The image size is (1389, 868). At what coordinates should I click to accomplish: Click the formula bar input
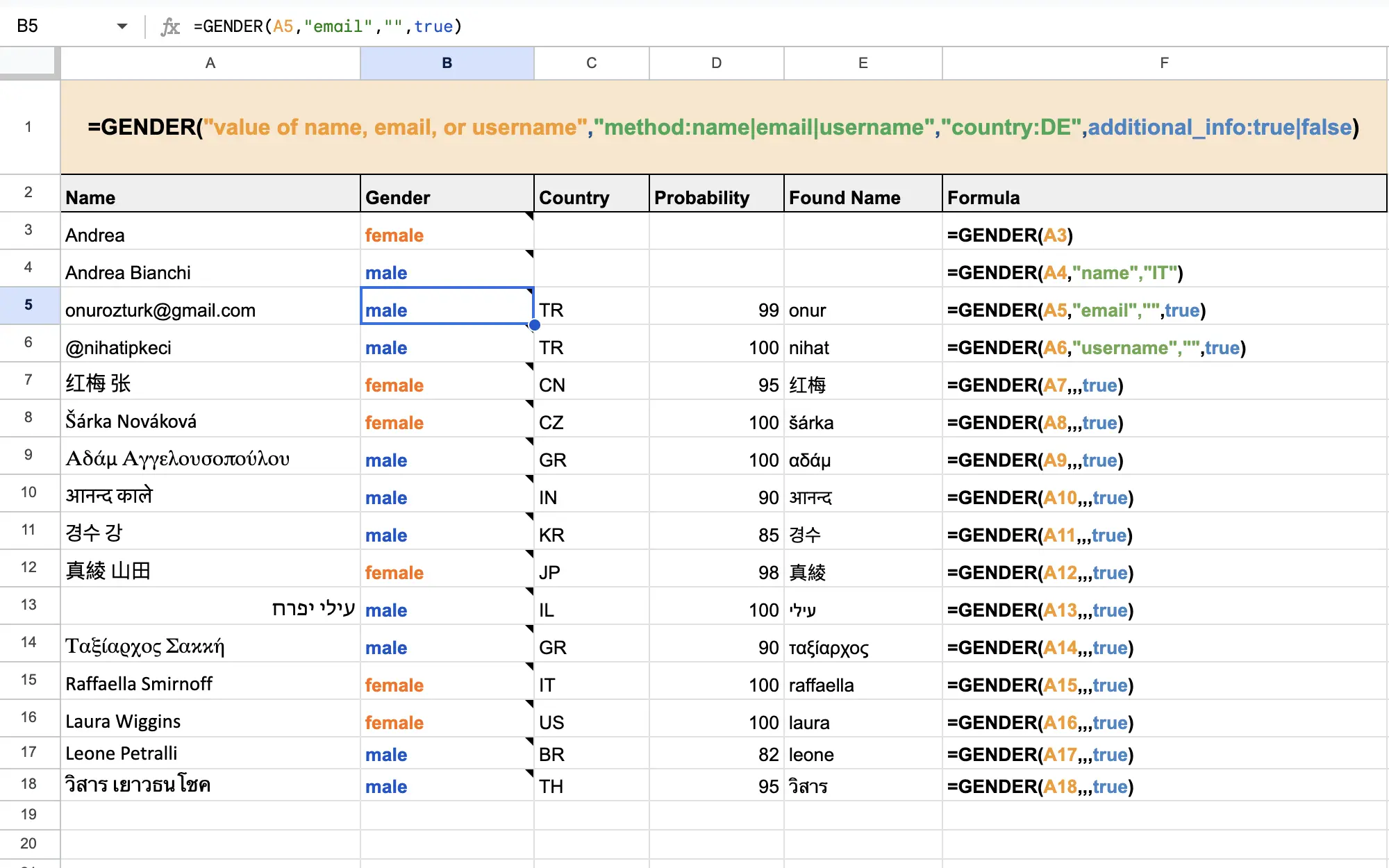pyautogui.click(x=785, y=26)
